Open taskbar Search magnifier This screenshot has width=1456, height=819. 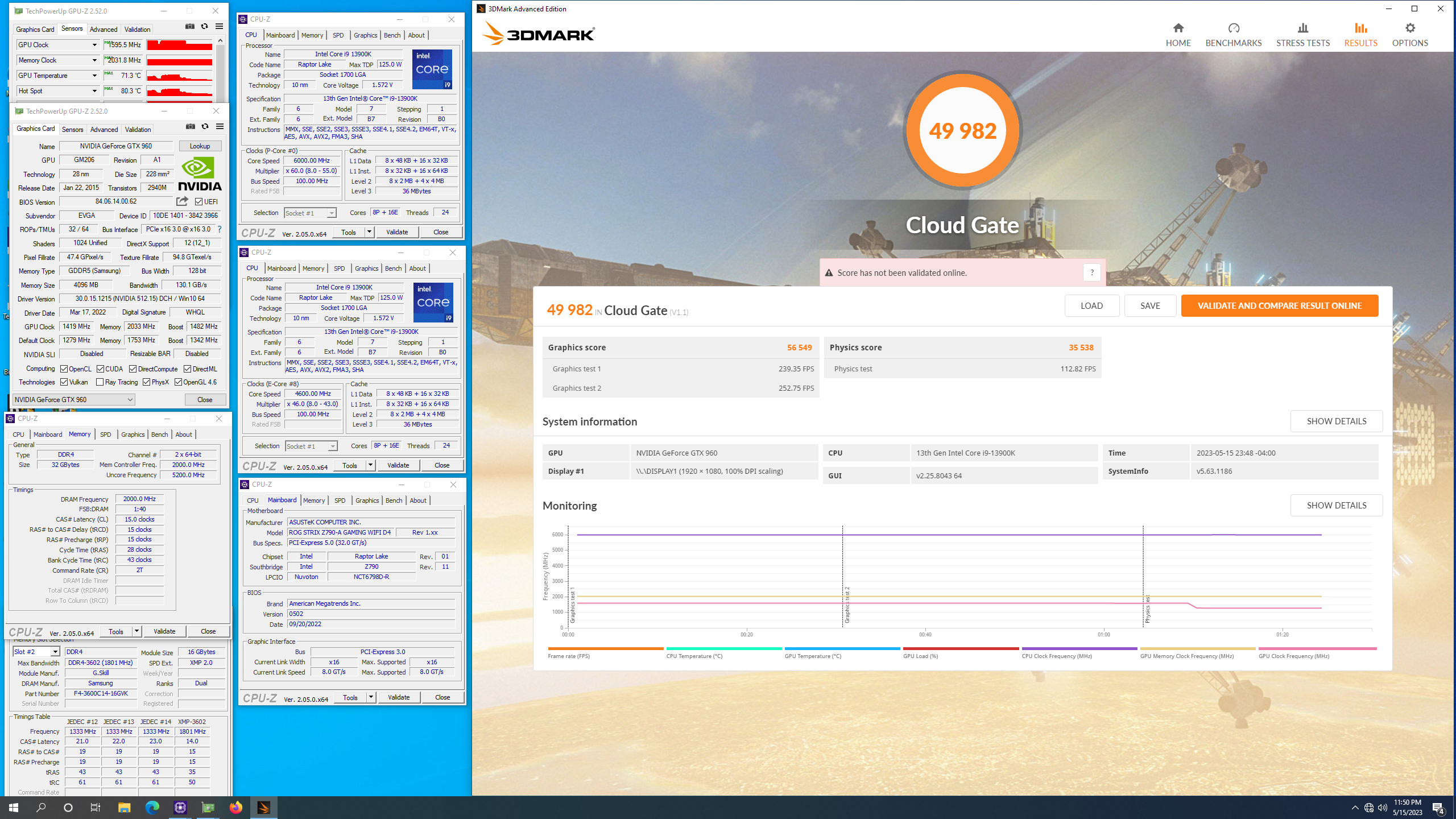pyautogui.click(x=41, y=807)
